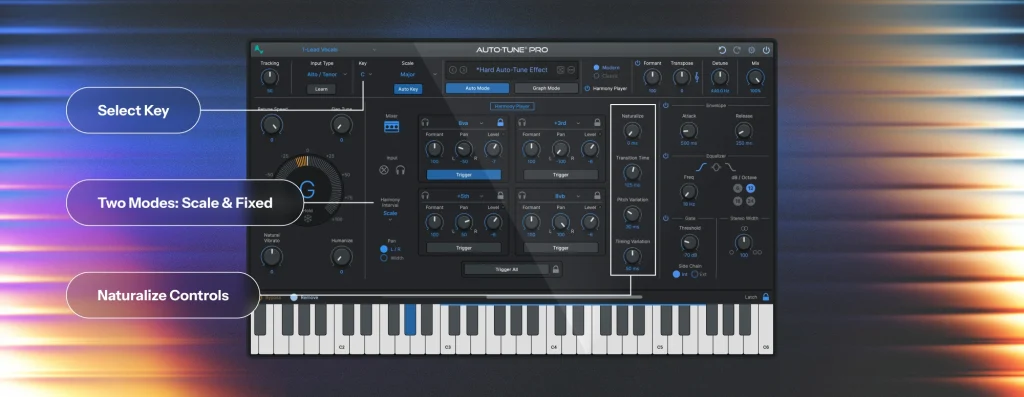Toggle the lock on the +3rd voice

(x=597, y=122)
